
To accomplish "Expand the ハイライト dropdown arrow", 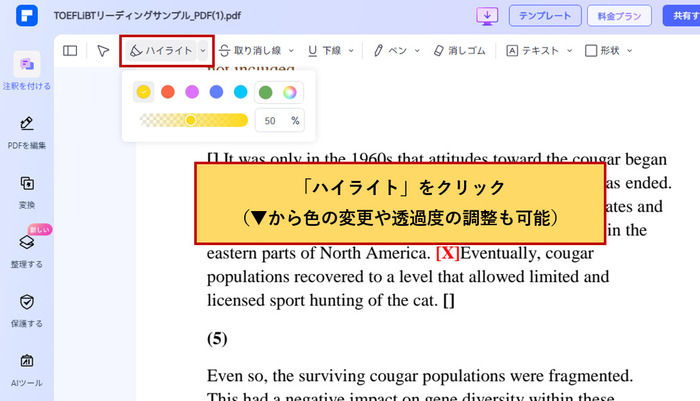I will click(x=203, y=50).
